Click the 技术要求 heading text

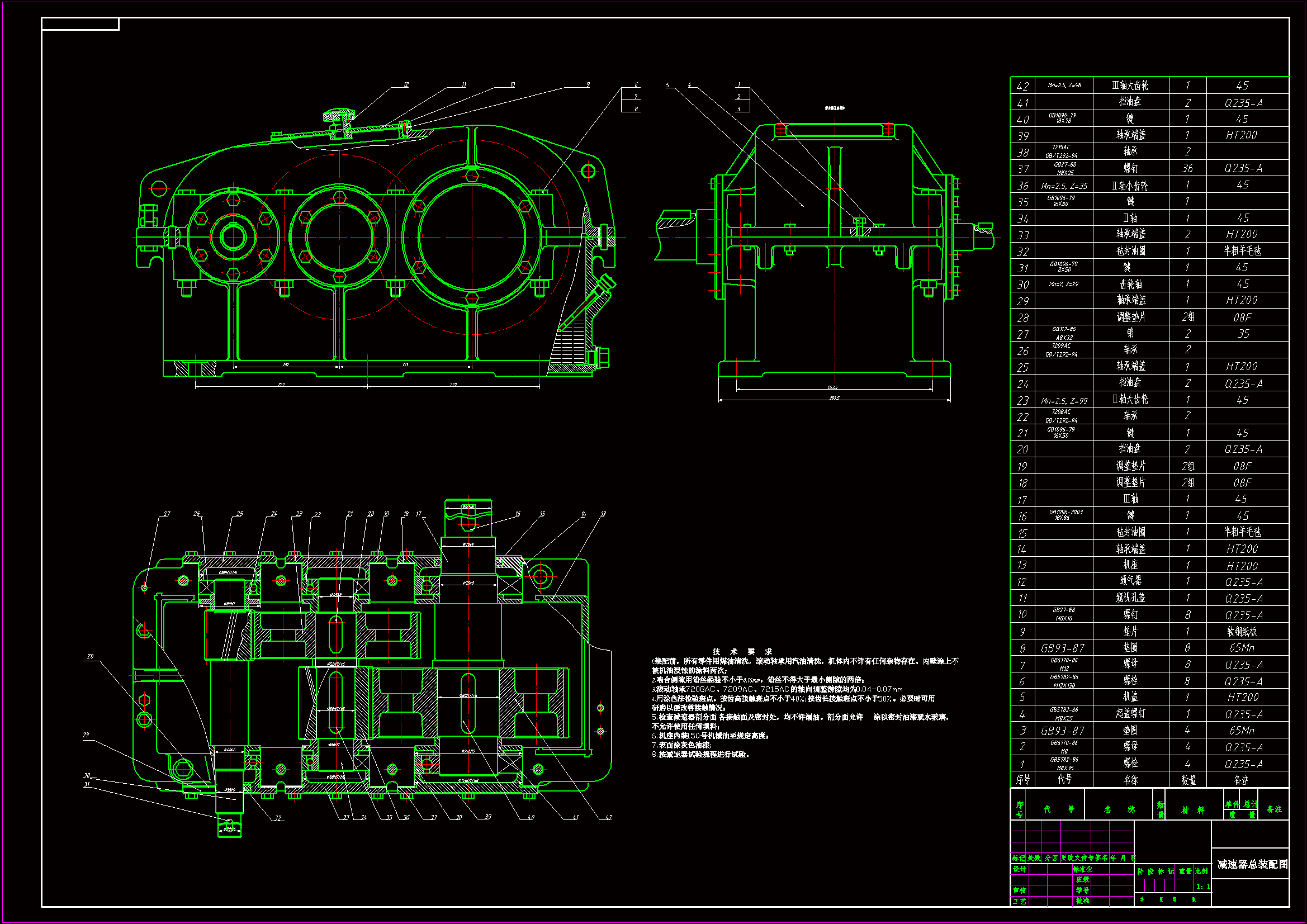pyautogui.click(x=742, y=651)
